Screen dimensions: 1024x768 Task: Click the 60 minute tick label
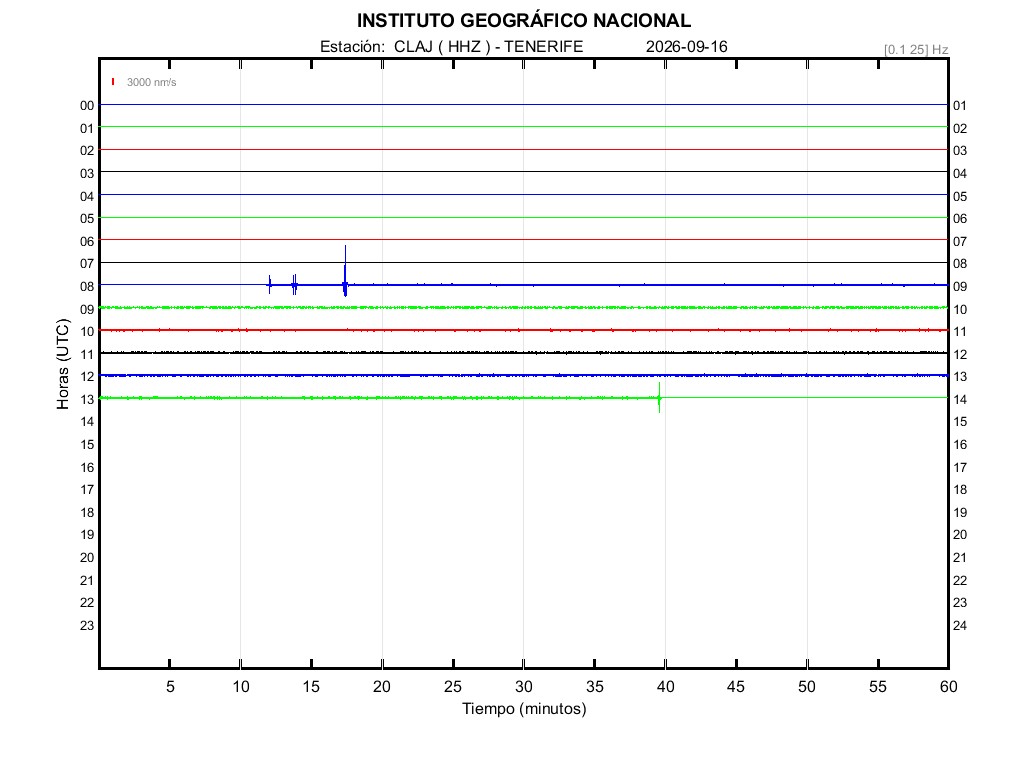click(948, 686)
